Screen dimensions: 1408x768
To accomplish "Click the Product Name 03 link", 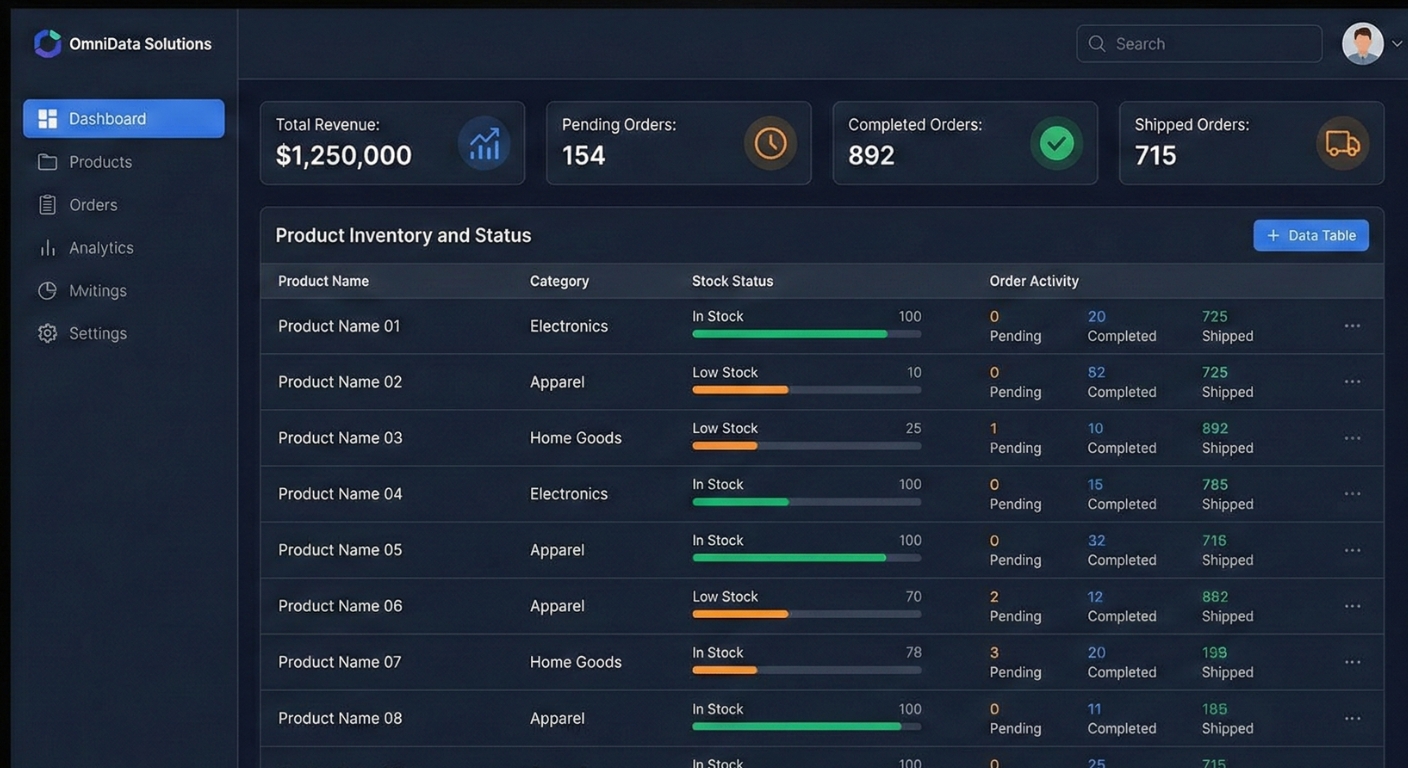I will [340, 438].
